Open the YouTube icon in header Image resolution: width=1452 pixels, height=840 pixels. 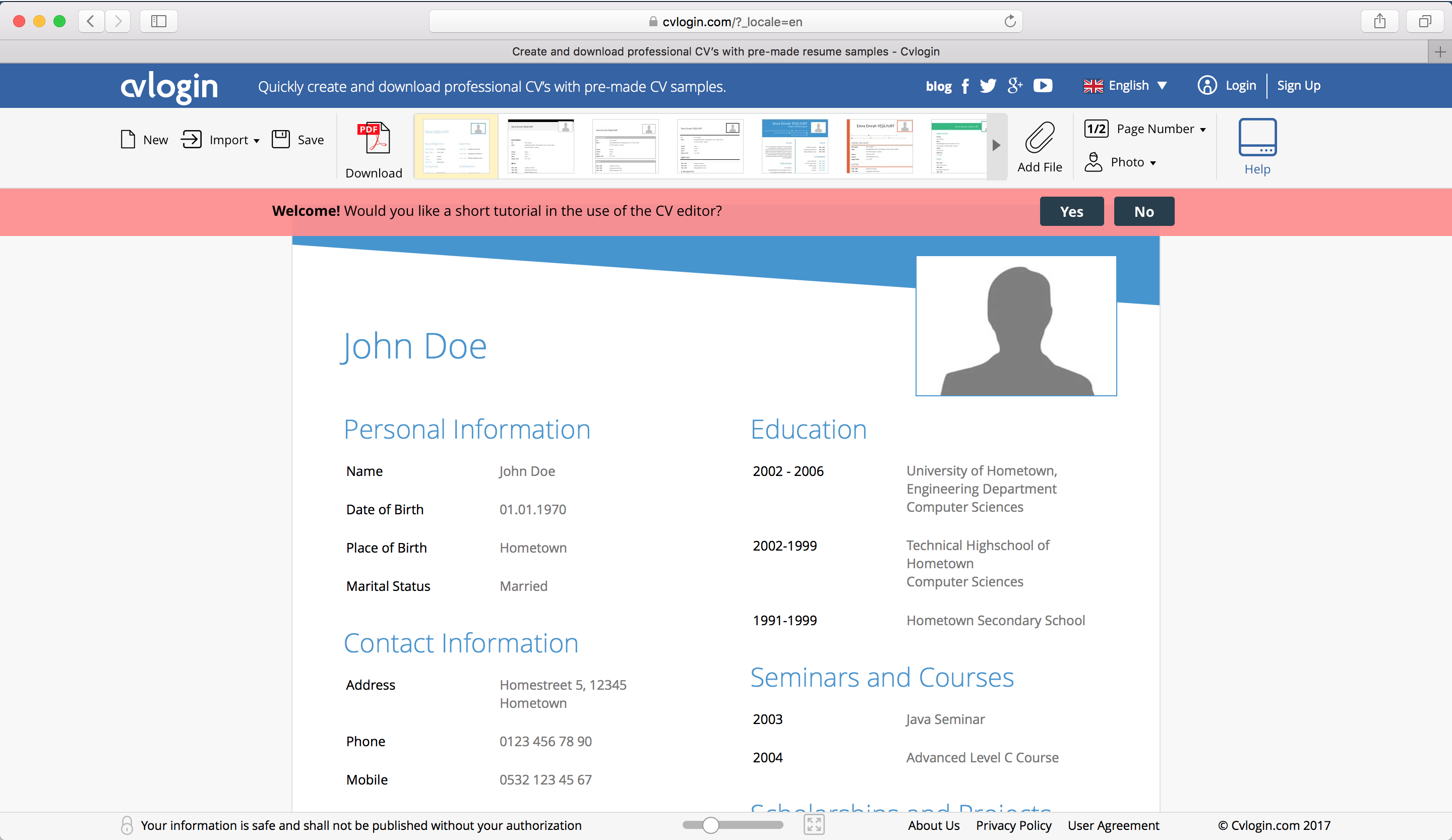click(x=1042, y=86)
